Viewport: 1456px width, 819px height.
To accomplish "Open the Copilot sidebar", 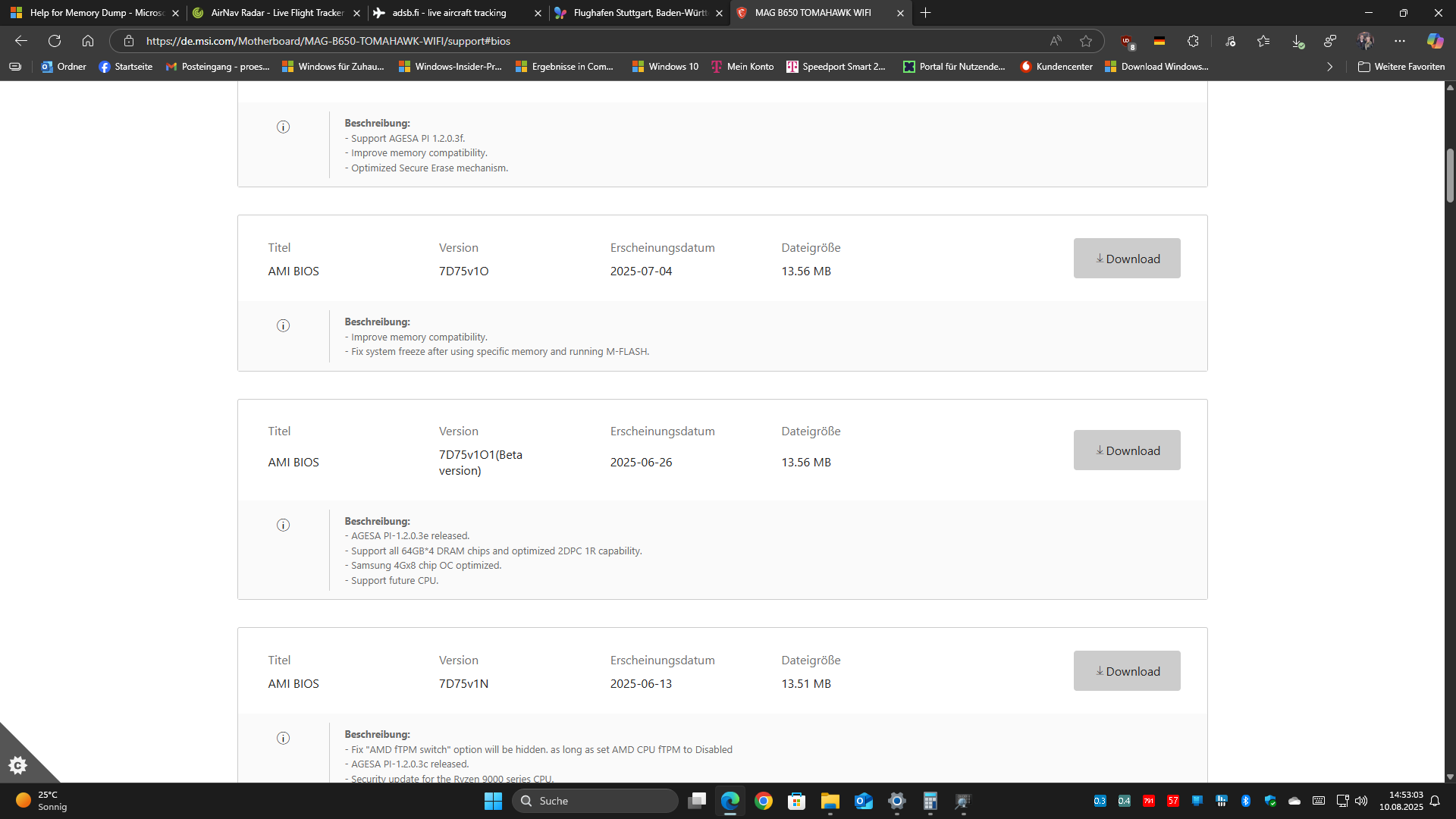I will click(x=1435, y=41).
